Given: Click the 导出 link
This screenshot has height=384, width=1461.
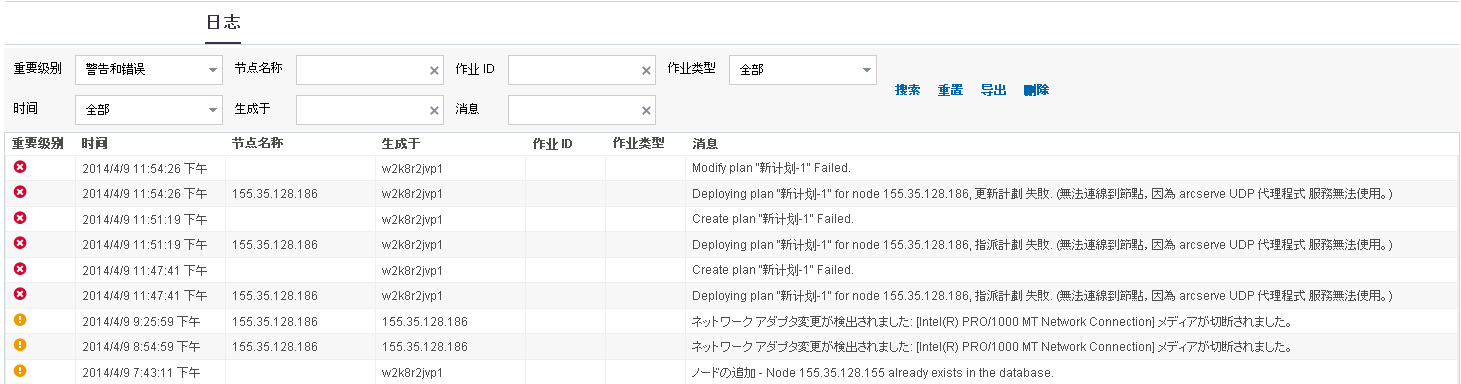Looking at the screenshot, I should tap(993, 90).
